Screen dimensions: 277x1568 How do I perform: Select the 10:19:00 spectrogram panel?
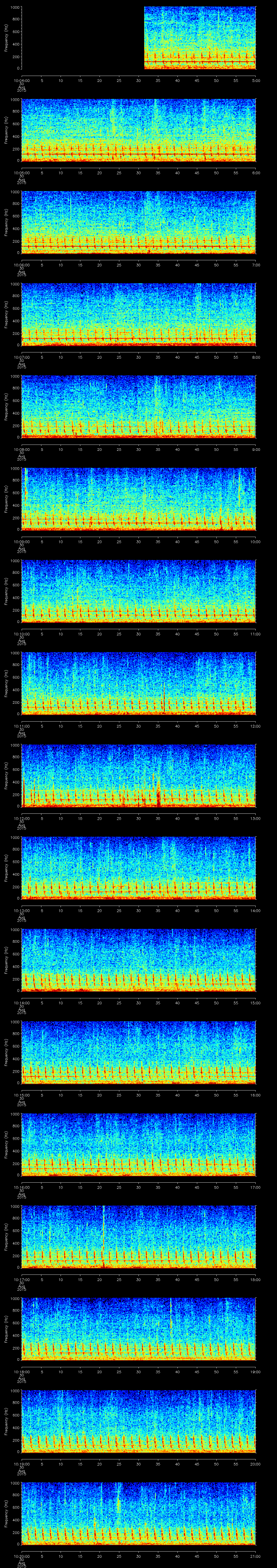pyautogui.click(x=139, y=1420)
